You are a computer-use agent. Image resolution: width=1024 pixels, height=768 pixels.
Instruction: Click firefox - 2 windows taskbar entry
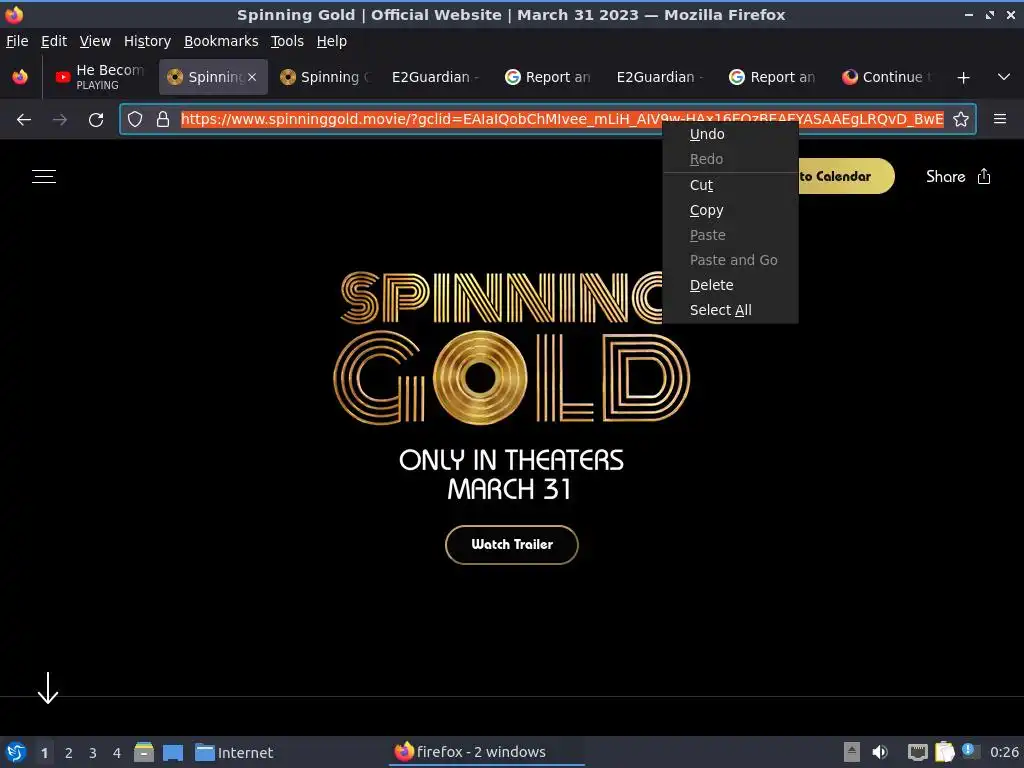tap(487, 752)
